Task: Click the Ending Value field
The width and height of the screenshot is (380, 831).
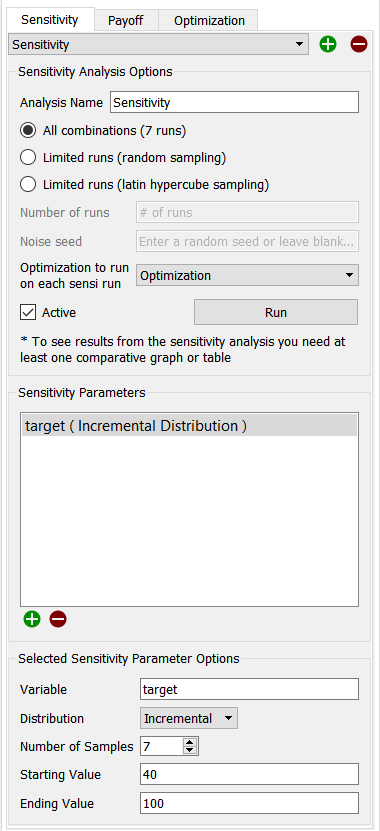Action: [x=250, y=803]
